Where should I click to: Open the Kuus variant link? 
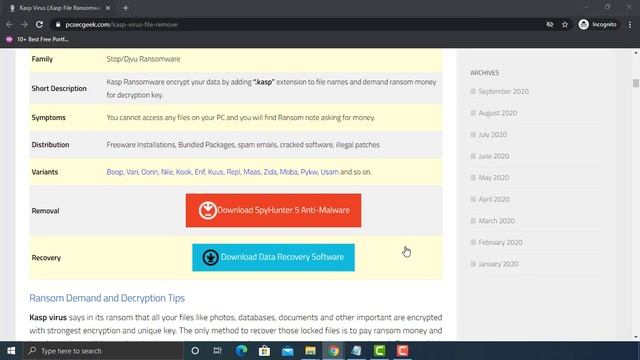pyautogui.click(x=216, y=172)
